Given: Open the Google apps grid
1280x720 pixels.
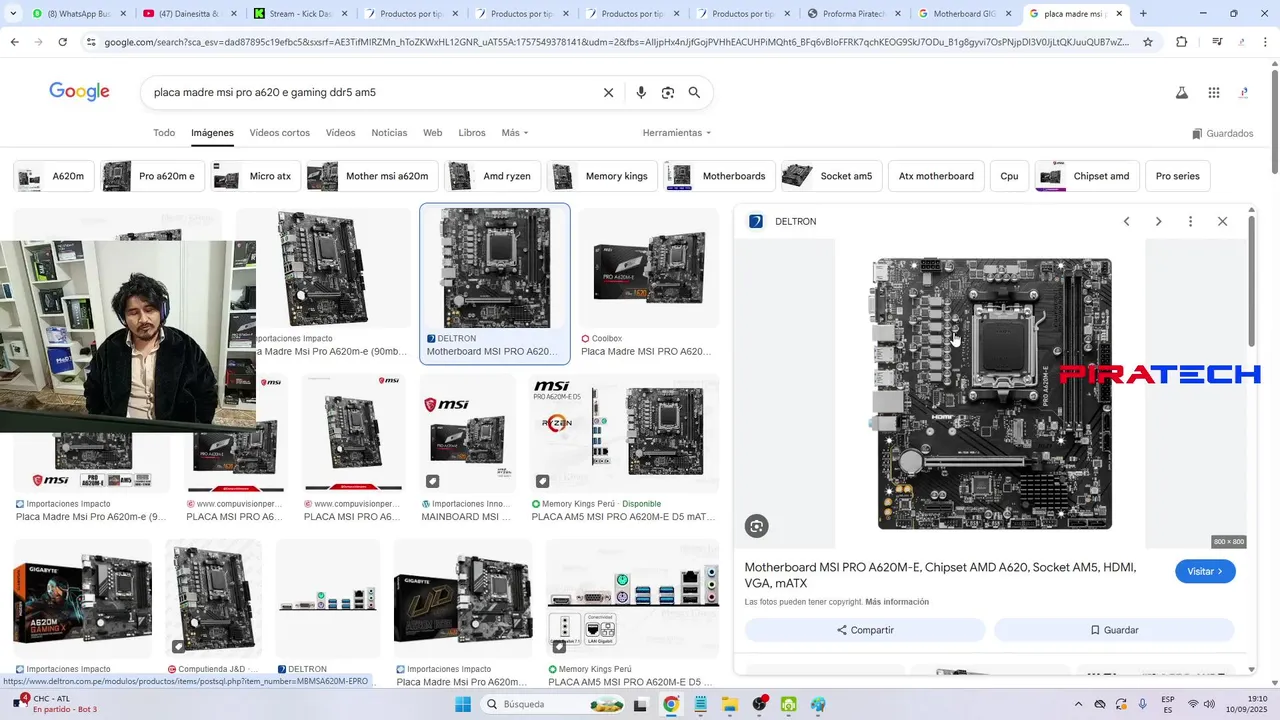Looking at the screenshot, I should coord(1214,92).
